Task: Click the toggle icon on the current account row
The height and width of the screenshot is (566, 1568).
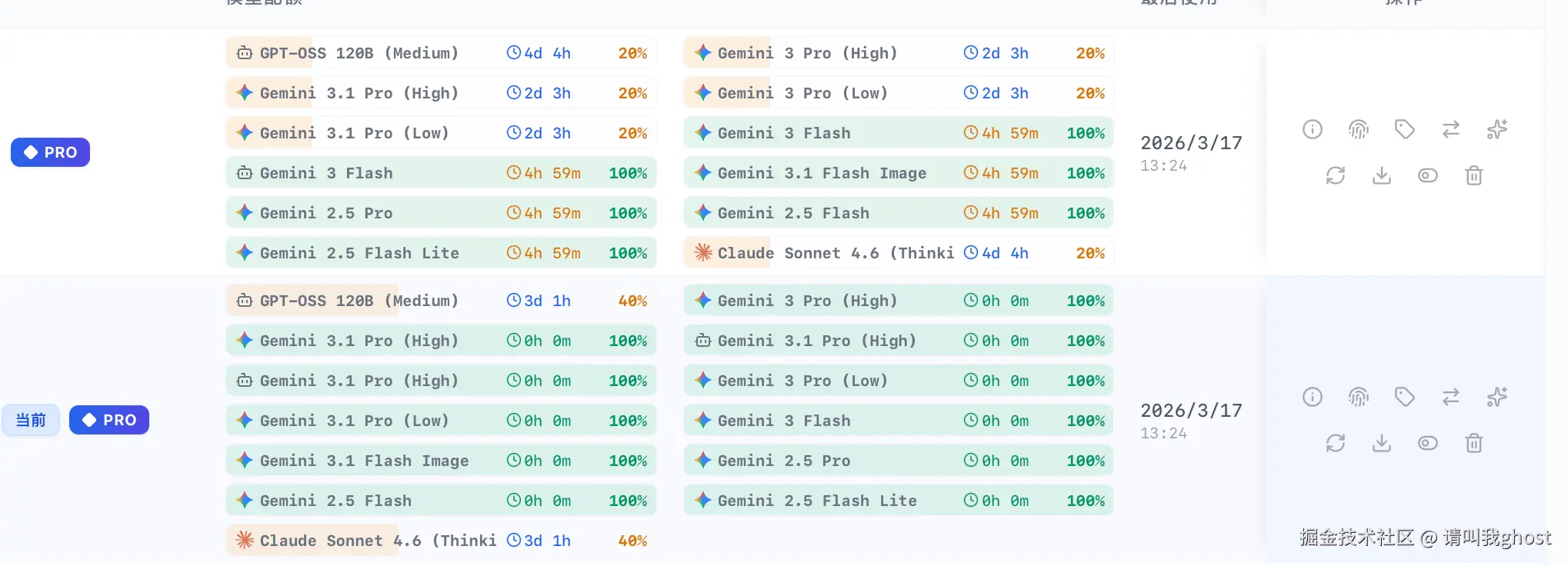Action: 1428,443
